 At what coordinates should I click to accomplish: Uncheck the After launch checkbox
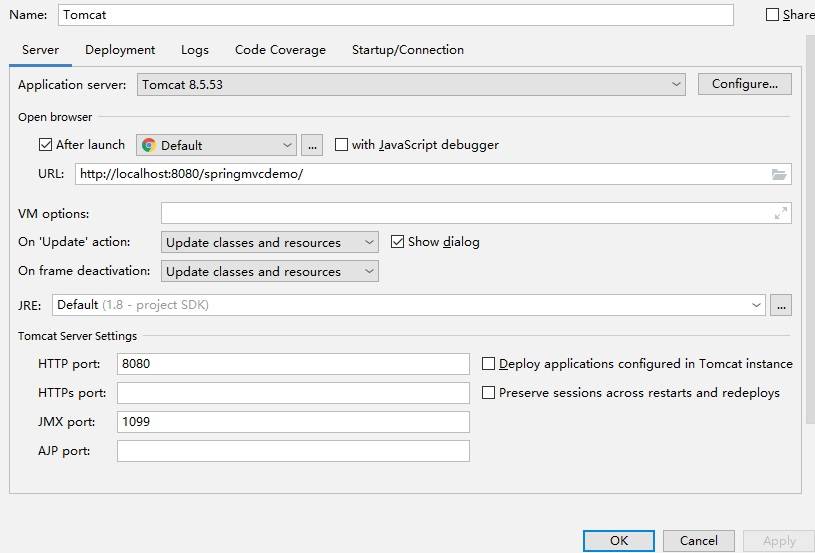point(45,145)
